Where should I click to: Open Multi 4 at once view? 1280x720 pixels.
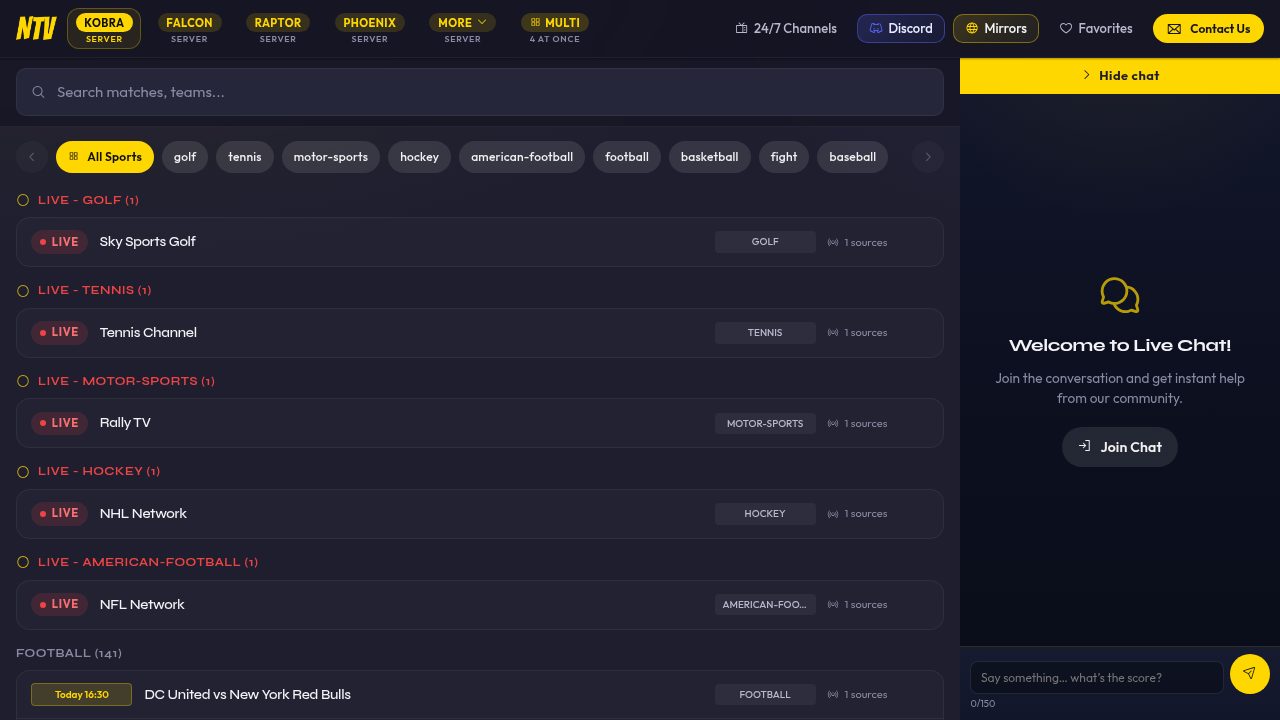click(555, 28)
